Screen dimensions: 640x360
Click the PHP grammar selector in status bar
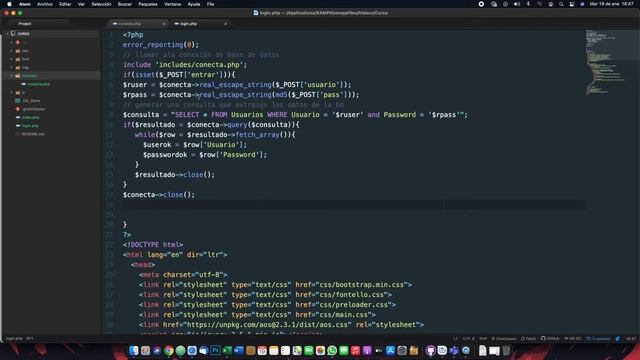coord(483,338)
